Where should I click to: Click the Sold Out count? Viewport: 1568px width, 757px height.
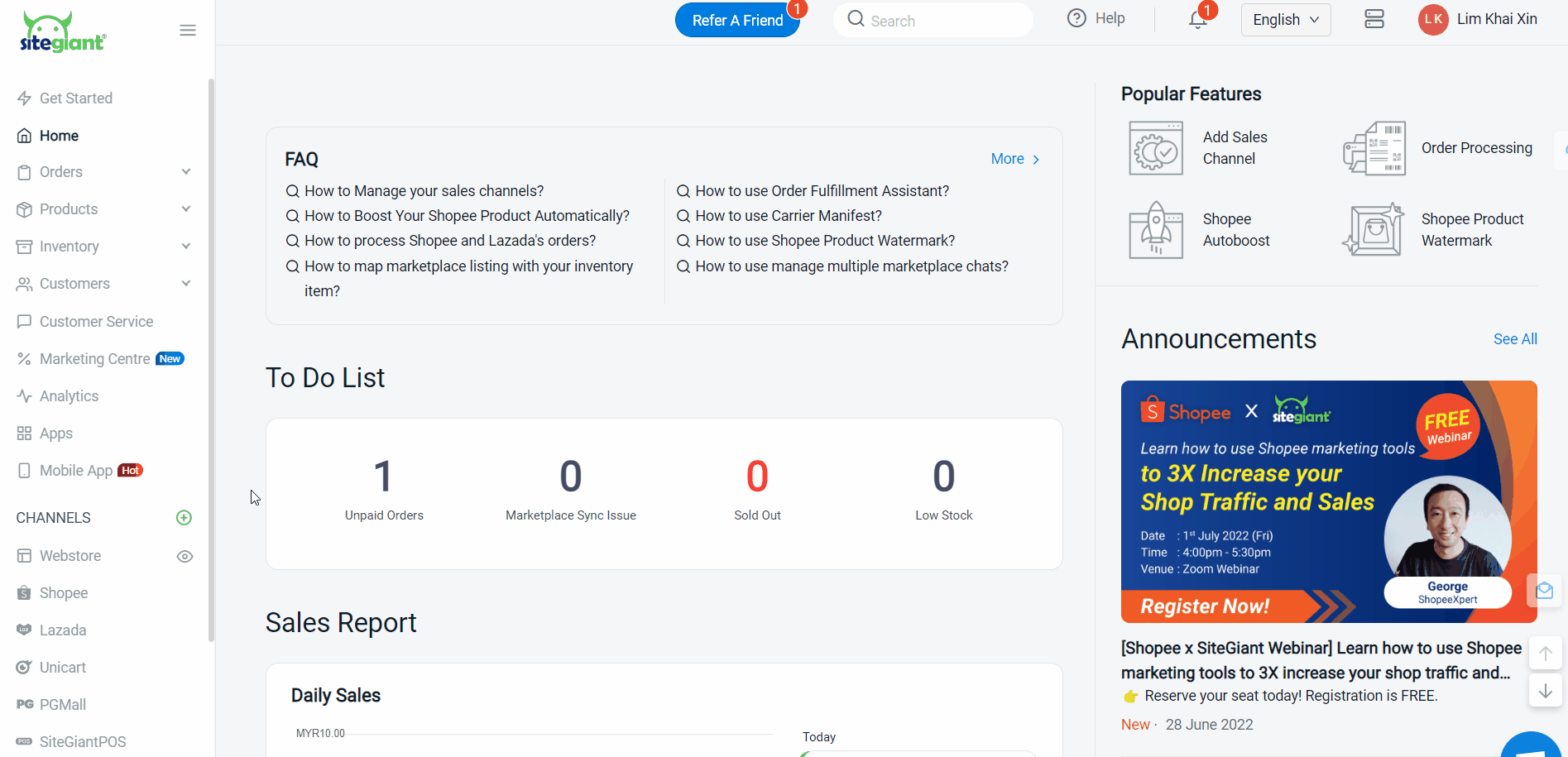point(757,477)
